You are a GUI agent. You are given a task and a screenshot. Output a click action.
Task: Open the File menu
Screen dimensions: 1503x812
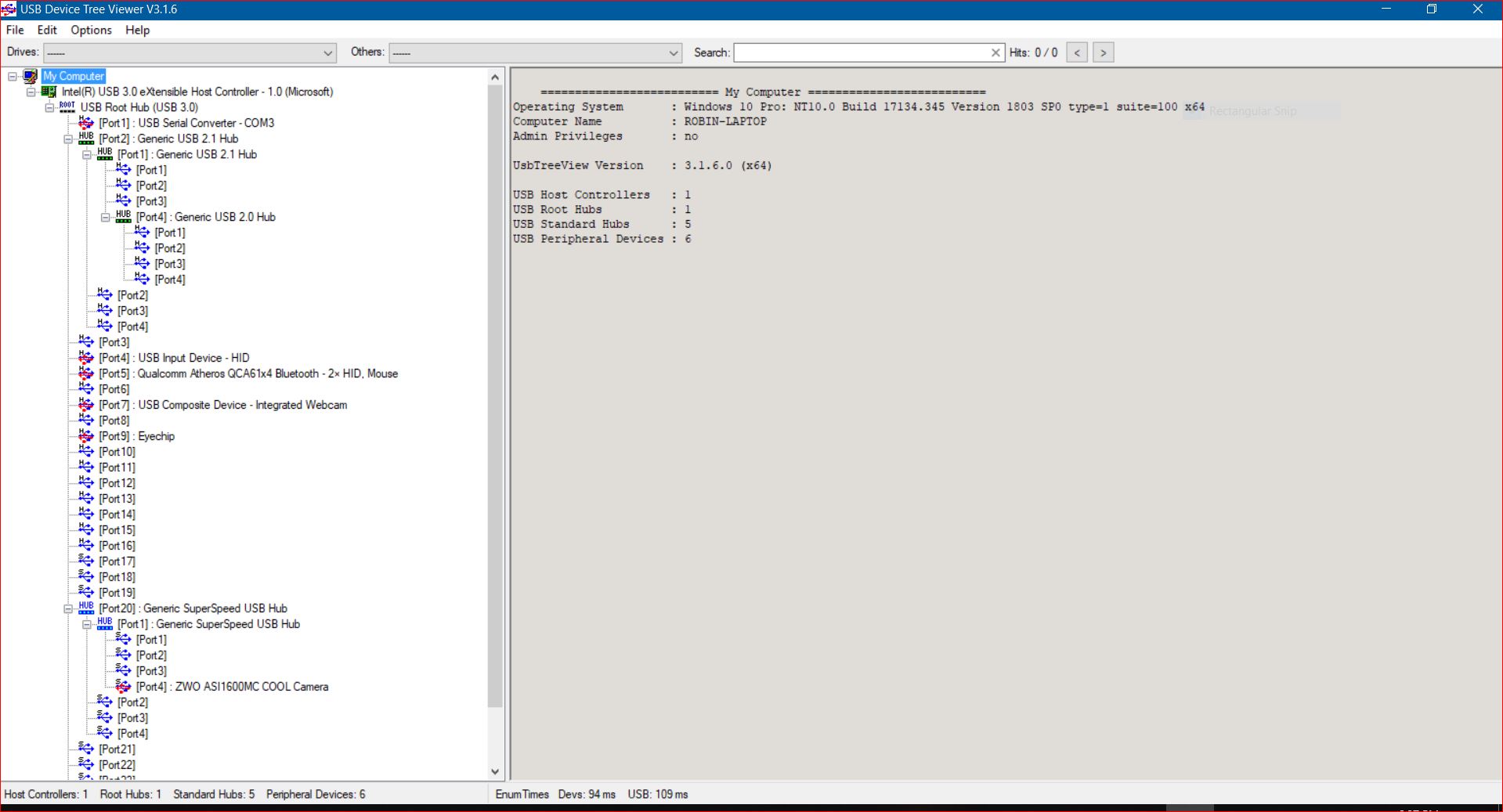click(15, 30)
